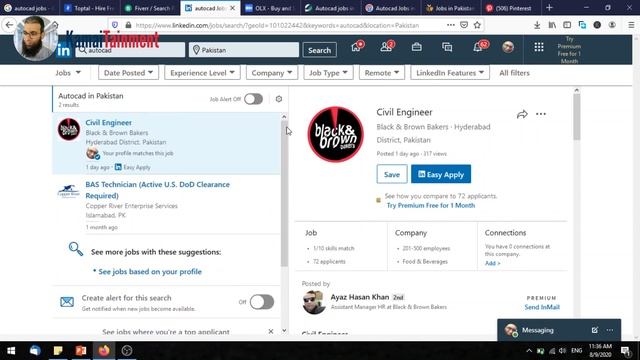Click job details pane scrollbar
This screenshot has width=640, height=360.
tap(576, 117)
